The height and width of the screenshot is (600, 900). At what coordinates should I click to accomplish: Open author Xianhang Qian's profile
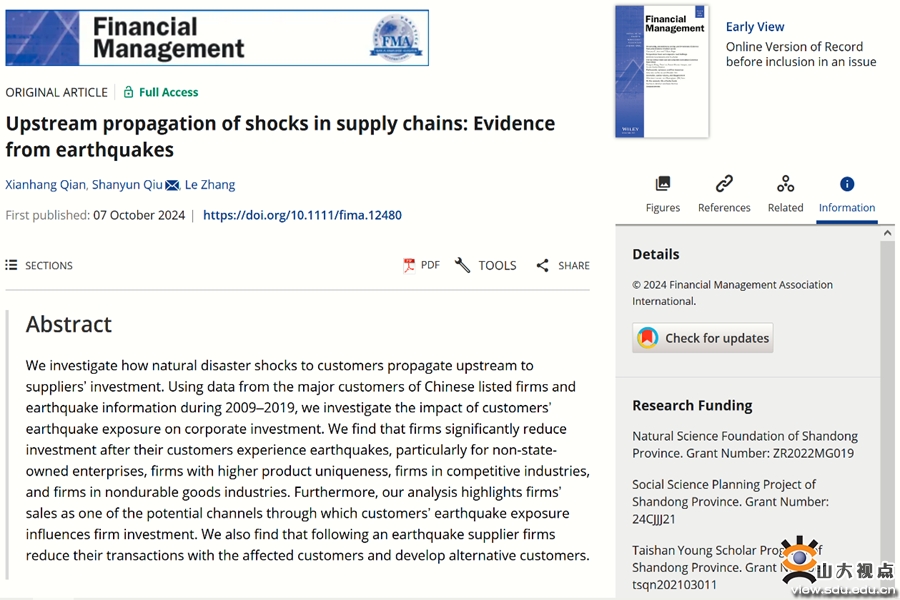point(45,185)
